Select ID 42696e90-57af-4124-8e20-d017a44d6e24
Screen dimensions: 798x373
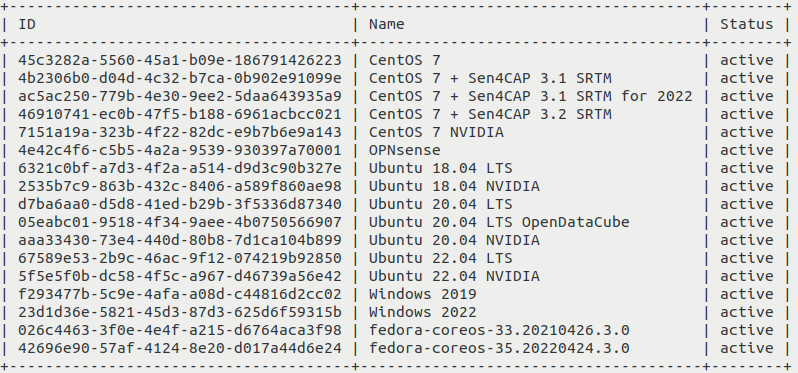tap(180, 348)
